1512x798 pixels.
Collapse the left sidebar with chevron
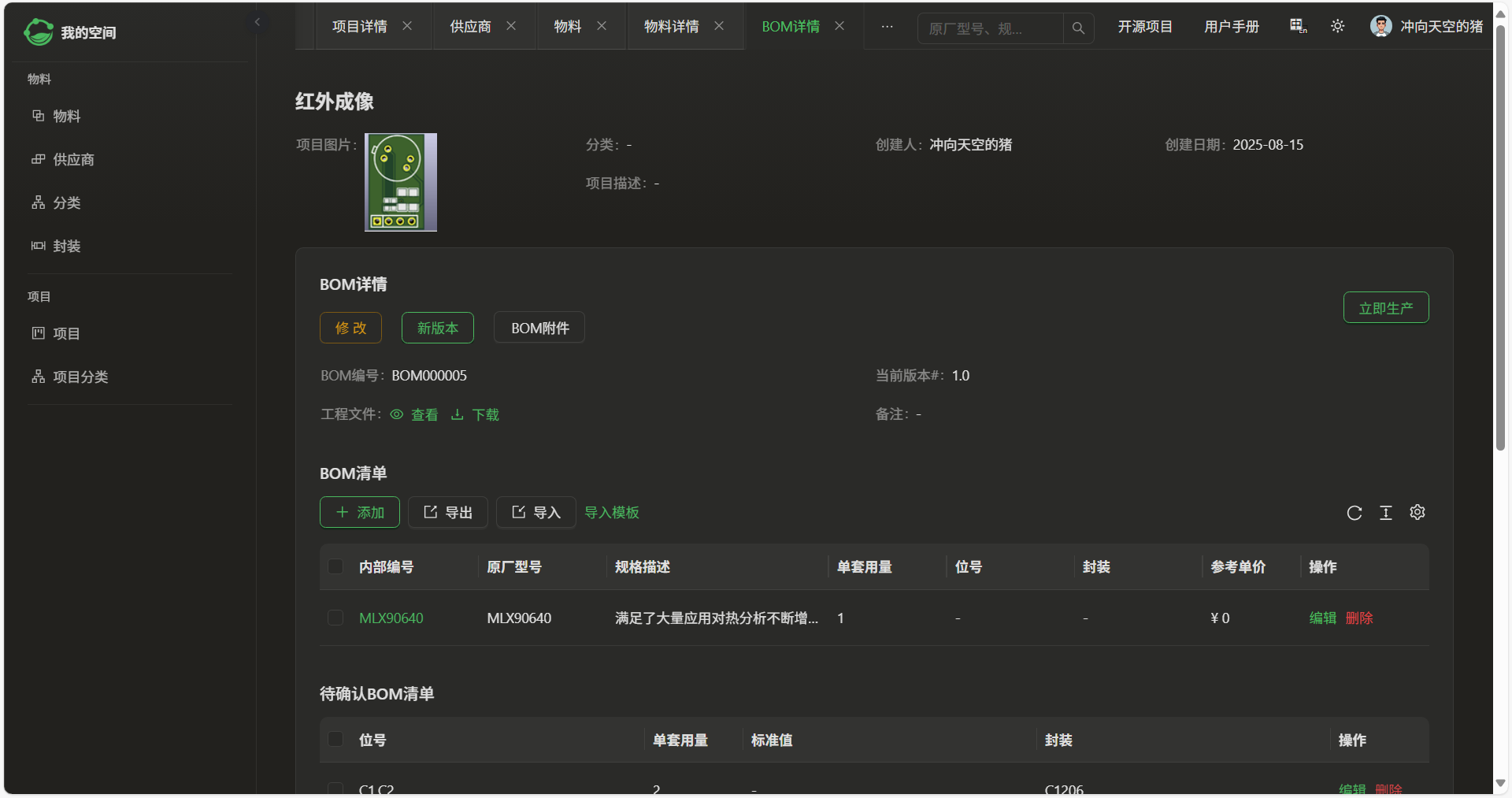pyautogui.click(x=257, y=22)
